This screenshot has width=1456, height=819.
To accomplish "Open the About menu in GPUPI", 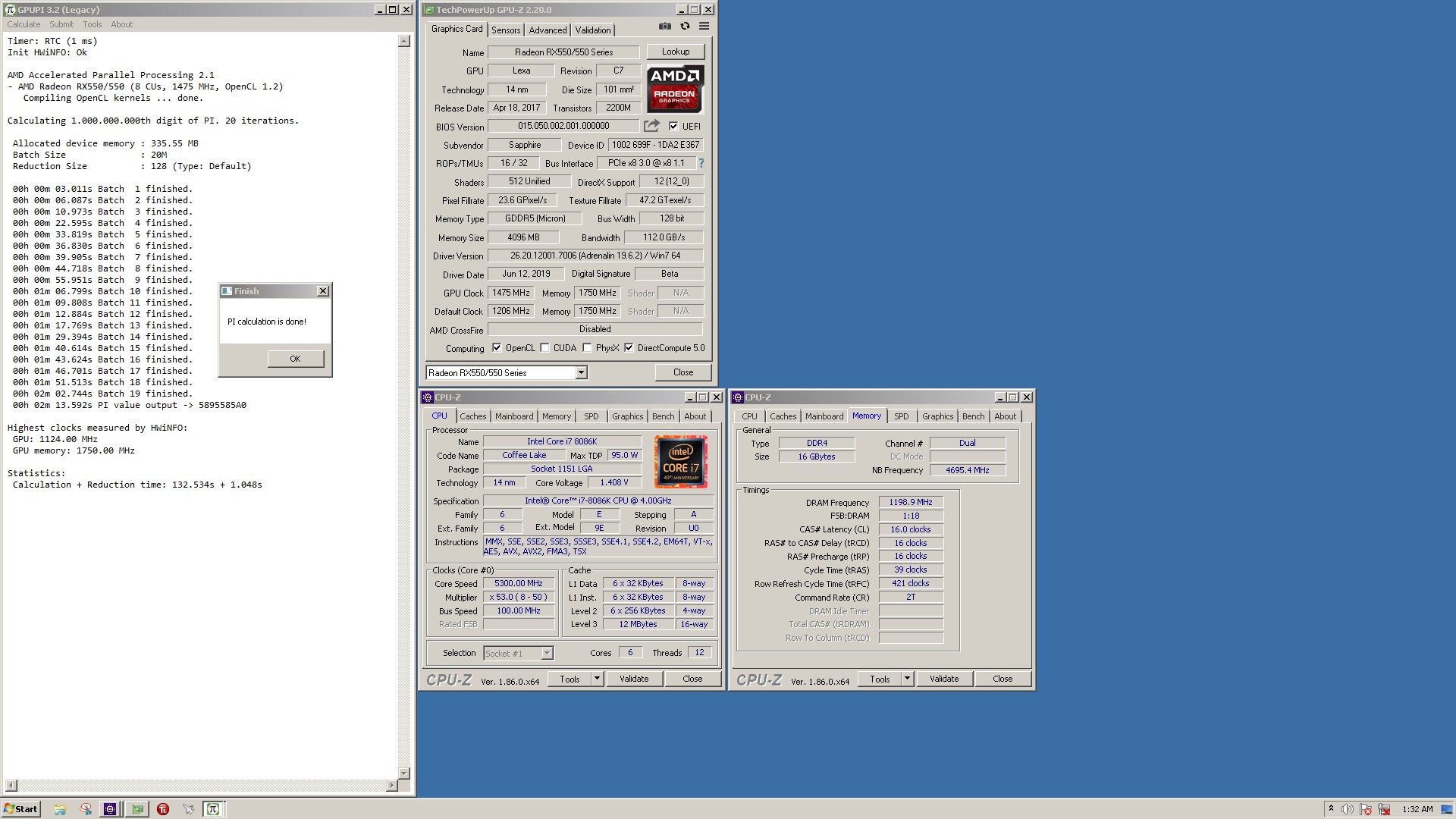I will coord(121,24).
